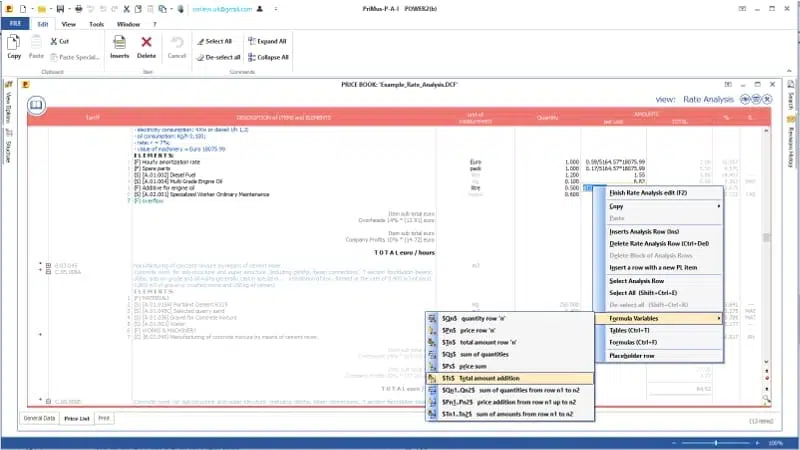Click De-select all in Commands group
Screen dimensions: 800x450
pos(218,57)
